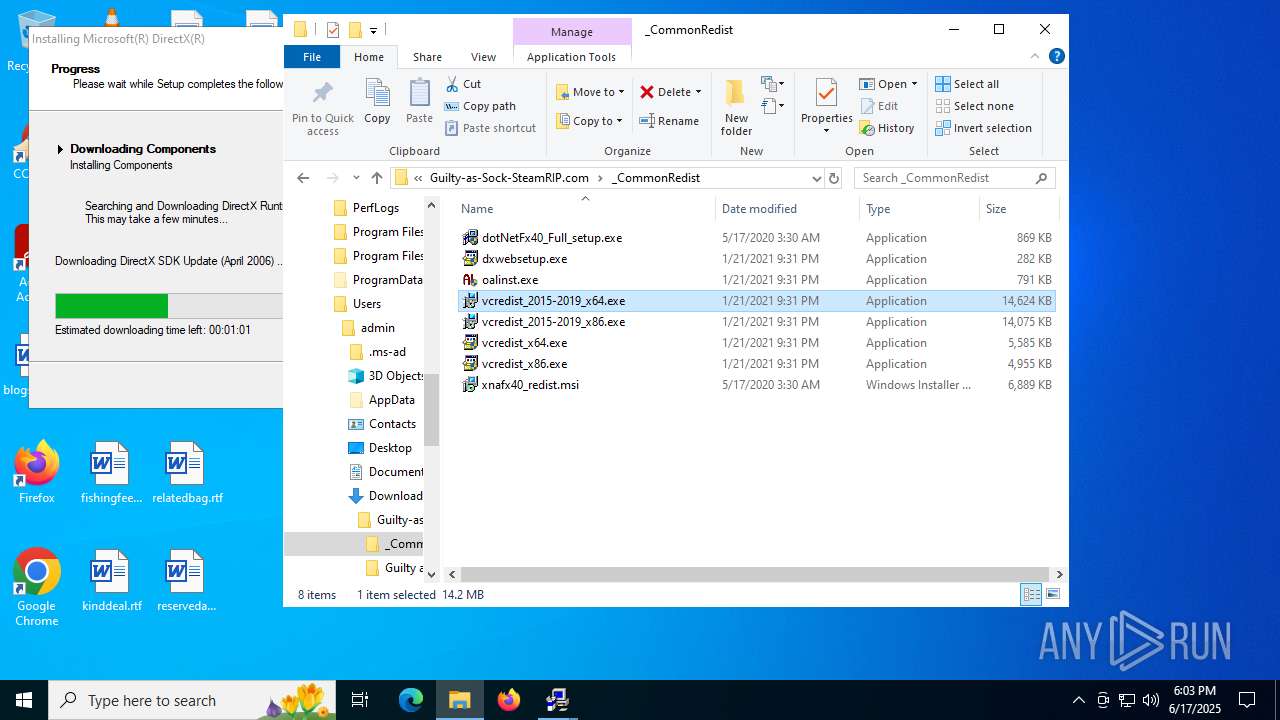The height and width of the screenshot is (720, 1280).
Task: Click the Manage contextual tab
Action: click(572, 32)
